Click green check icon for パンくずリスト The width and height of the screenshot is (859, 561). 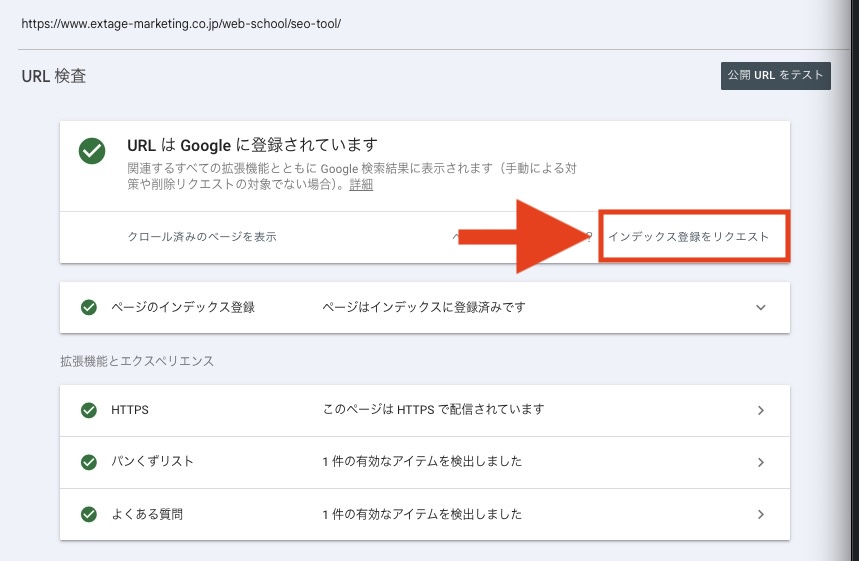tap(89, 462)
